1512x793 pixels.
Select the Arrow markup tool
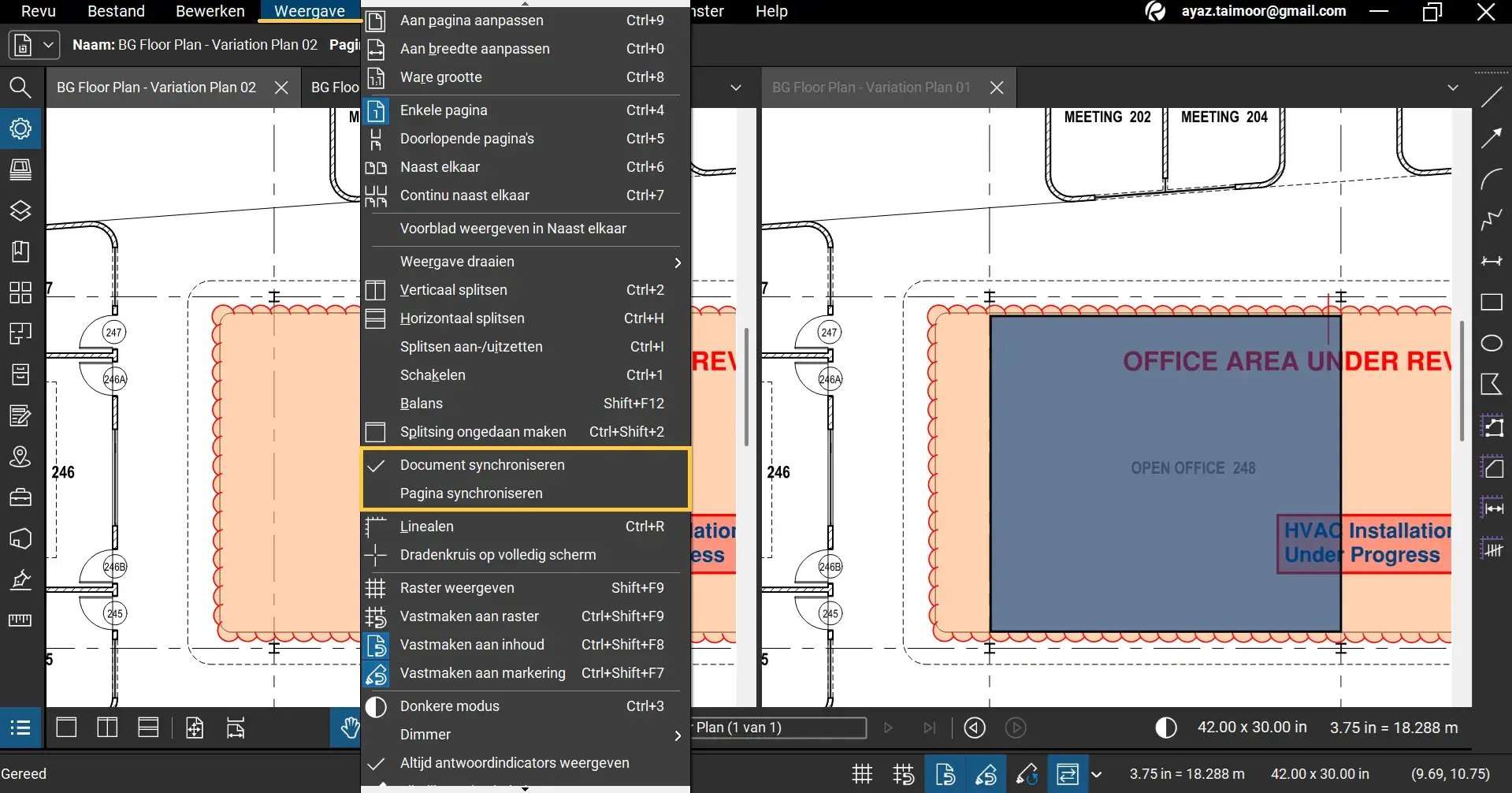pyautogui.click(x=1492, y=139)
